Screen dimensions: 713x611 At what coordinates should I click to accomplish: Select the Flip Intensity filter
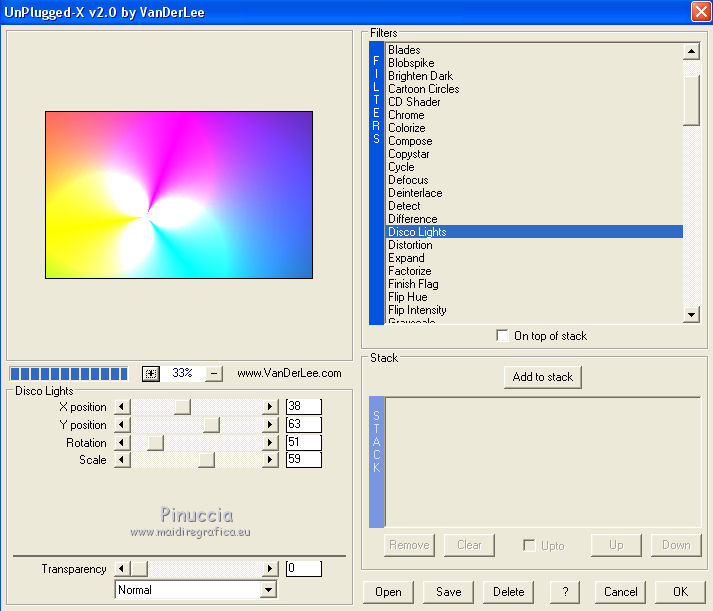[x=534, y=310]
